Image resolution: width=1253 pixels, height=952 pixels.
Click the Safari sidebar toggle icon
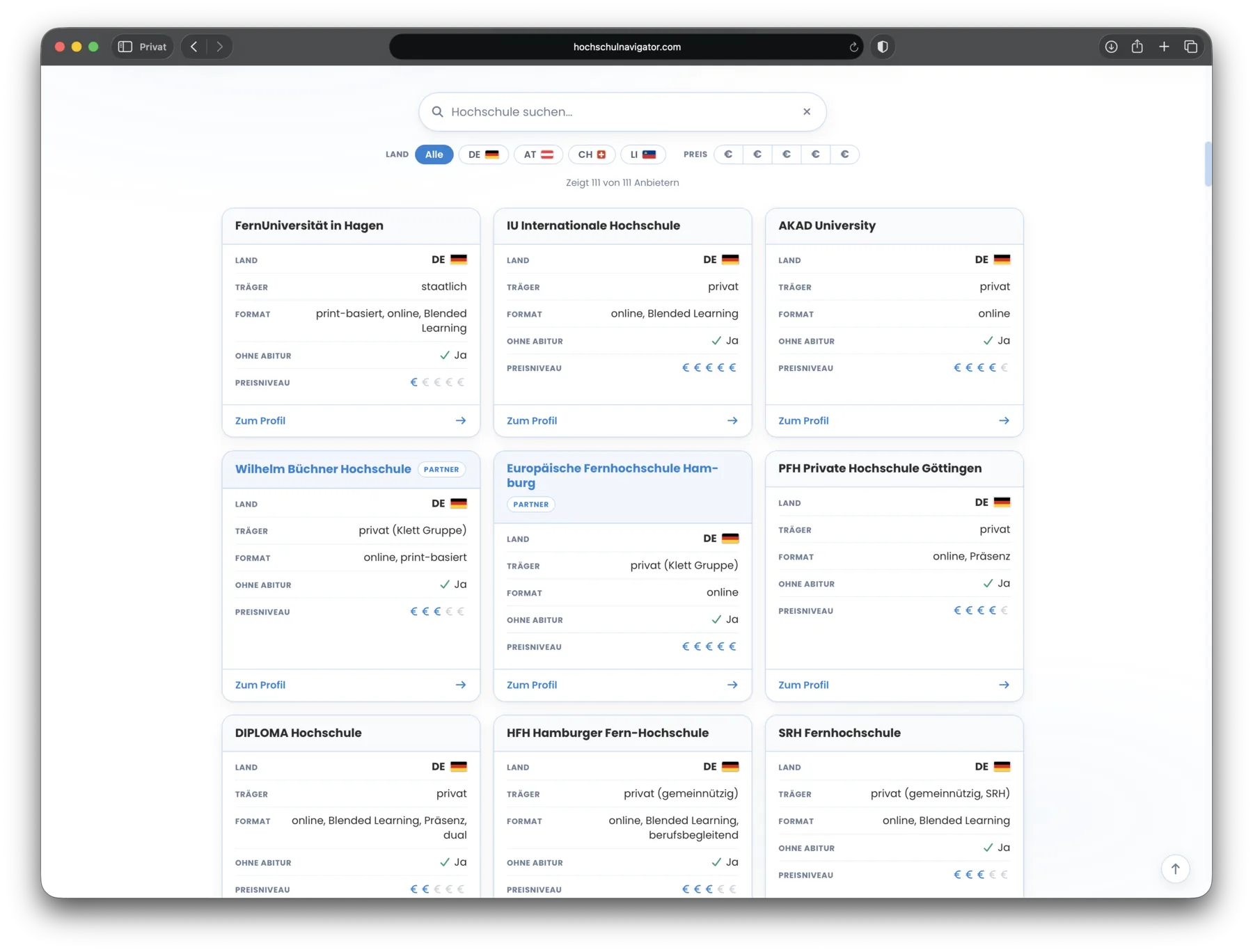(x=125, y=47)
